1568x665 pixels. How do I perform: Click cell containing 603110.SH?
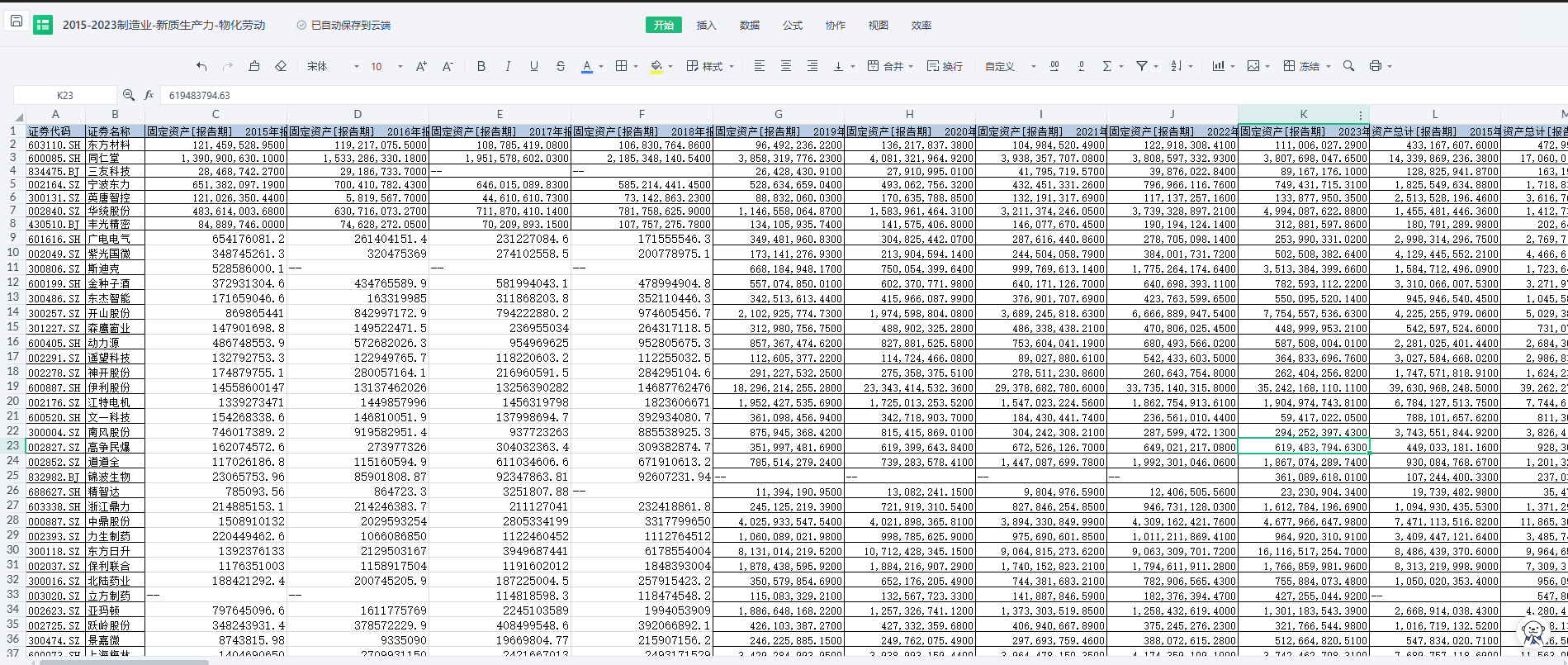[55, 145]
